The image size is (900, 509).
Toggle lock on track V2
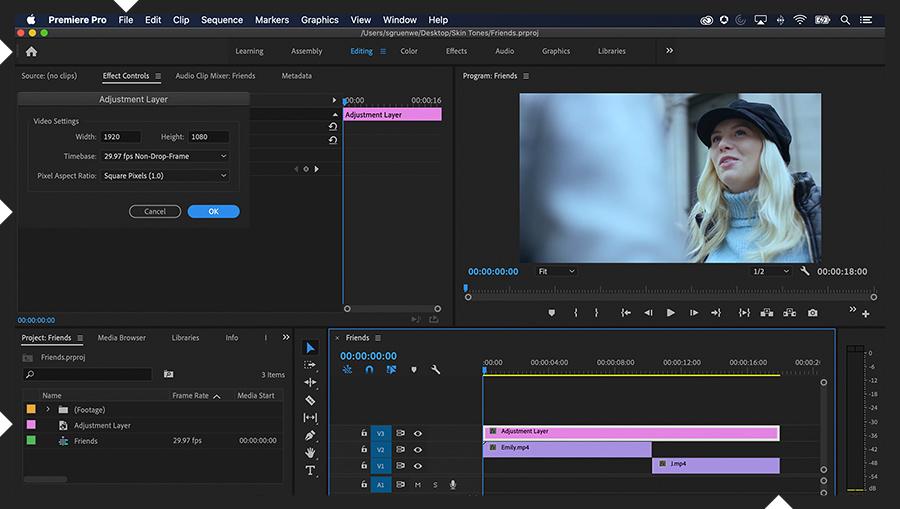point(364,450)
